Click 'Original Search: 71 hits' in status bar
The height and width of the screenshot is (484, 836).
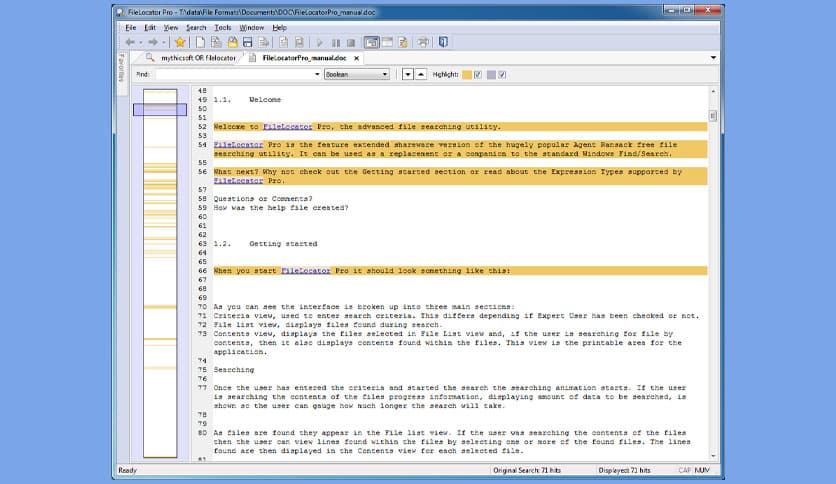coord(527,470)
